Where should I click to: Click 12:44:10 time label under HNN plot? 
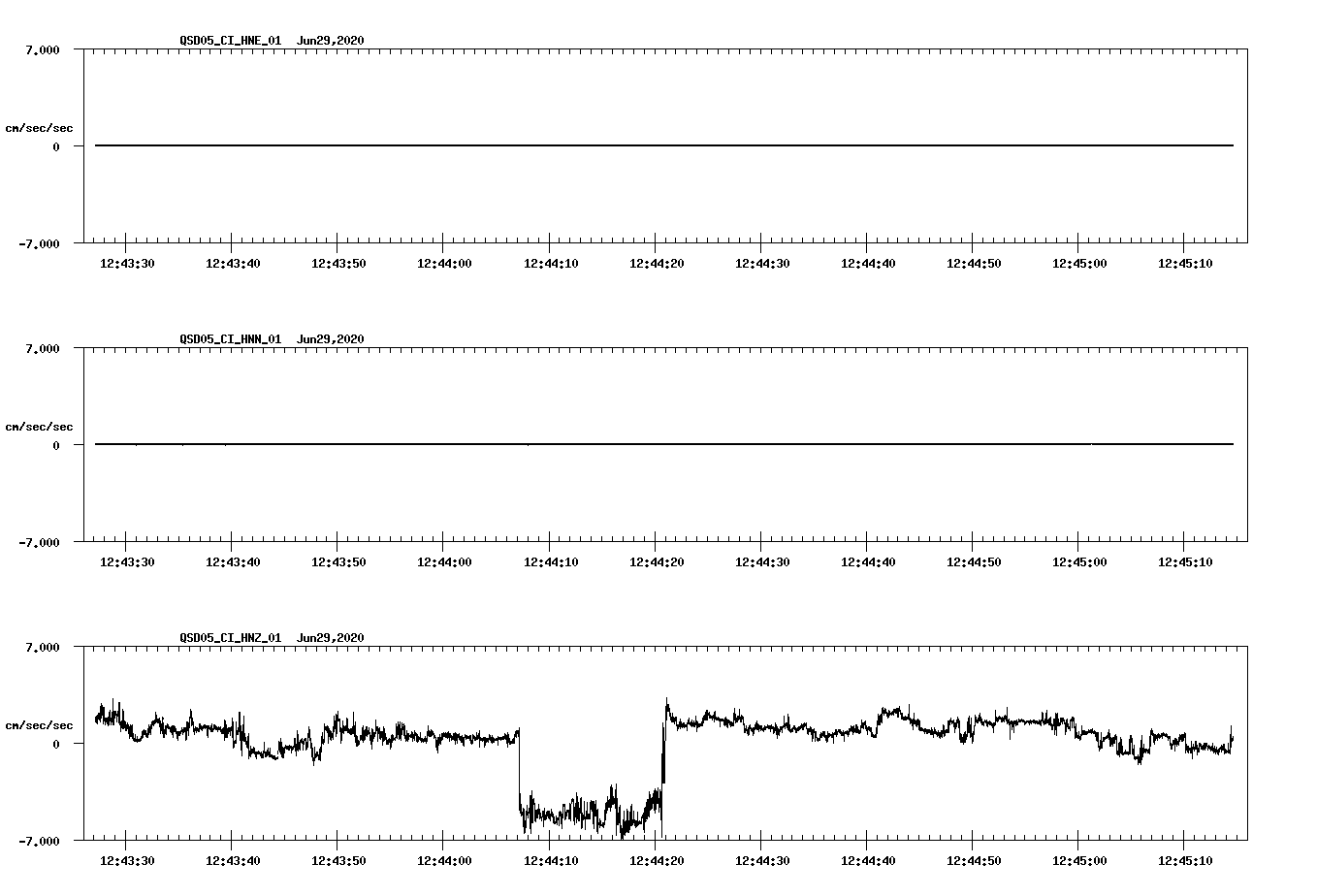[551, 562]
